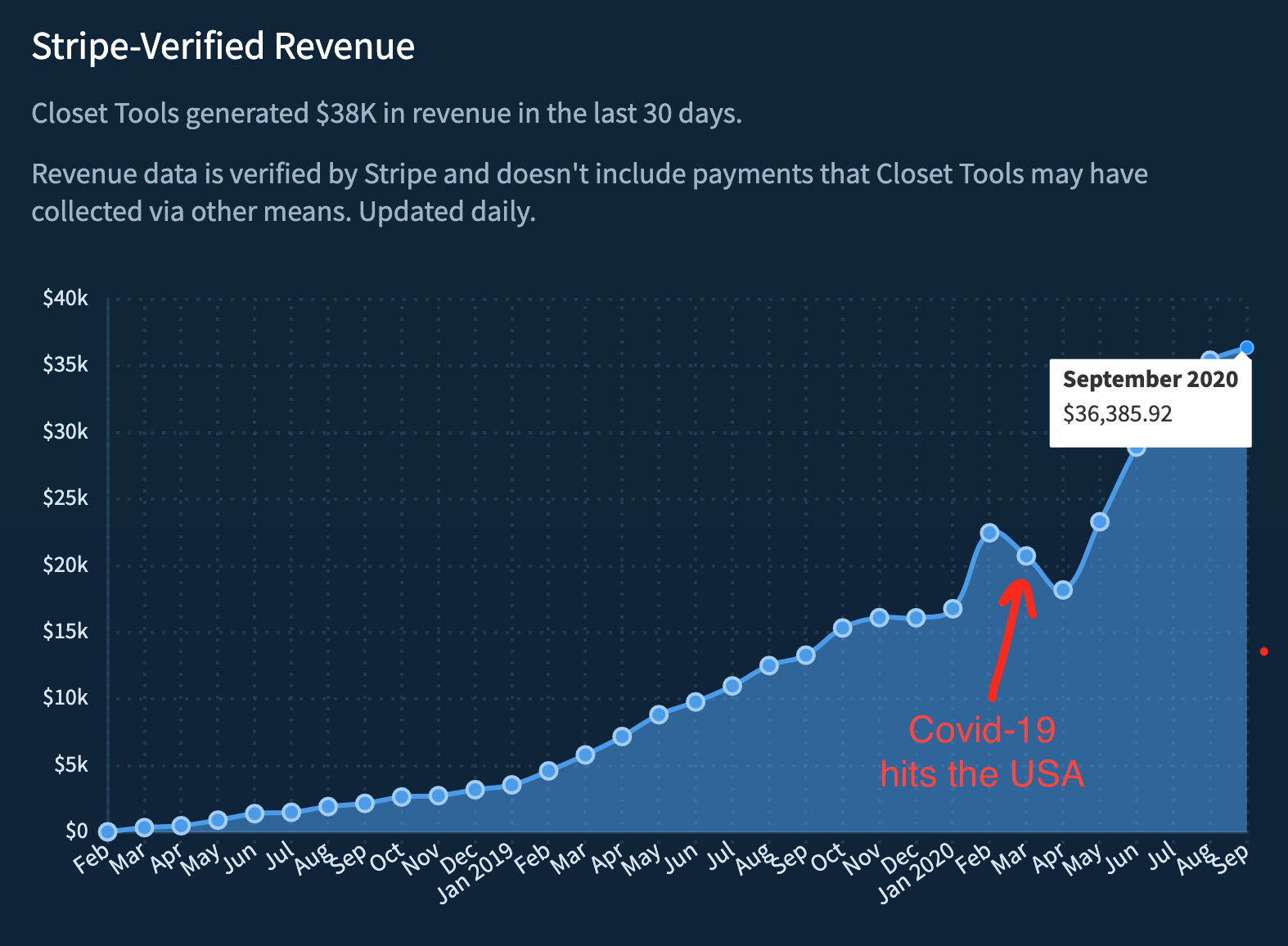Click the "$15k" y-axis label
This screenshot has height=946, width=1288.
[65, 631]
